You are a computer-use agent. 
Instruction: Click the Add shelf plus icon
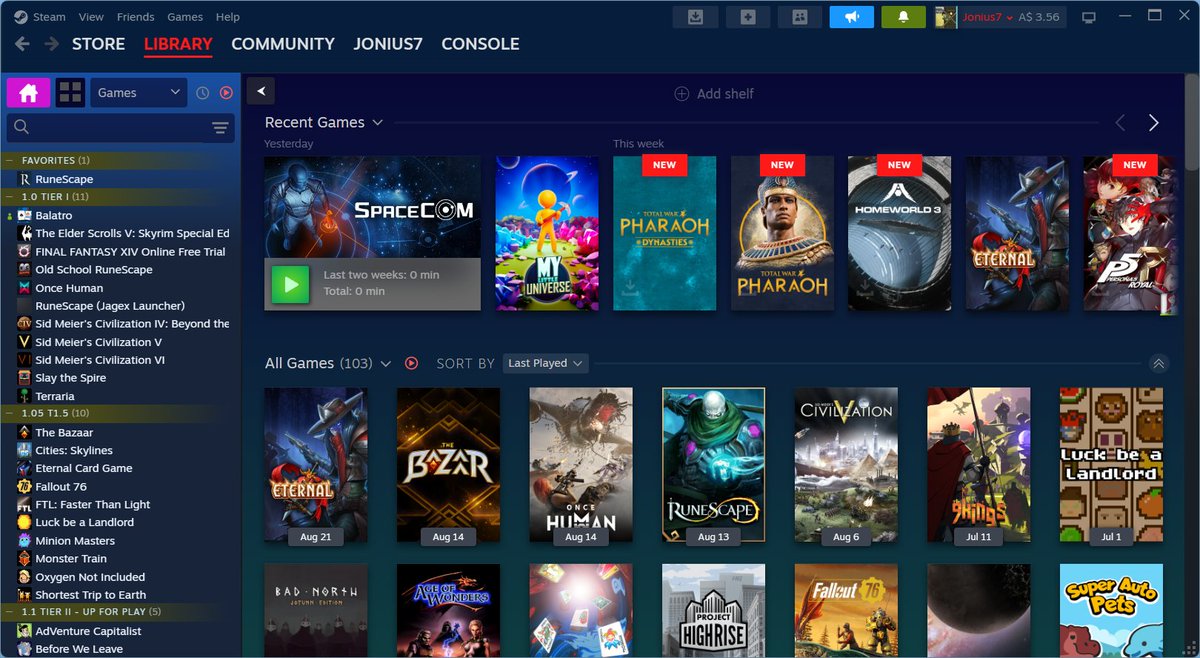tap(682, 93)
